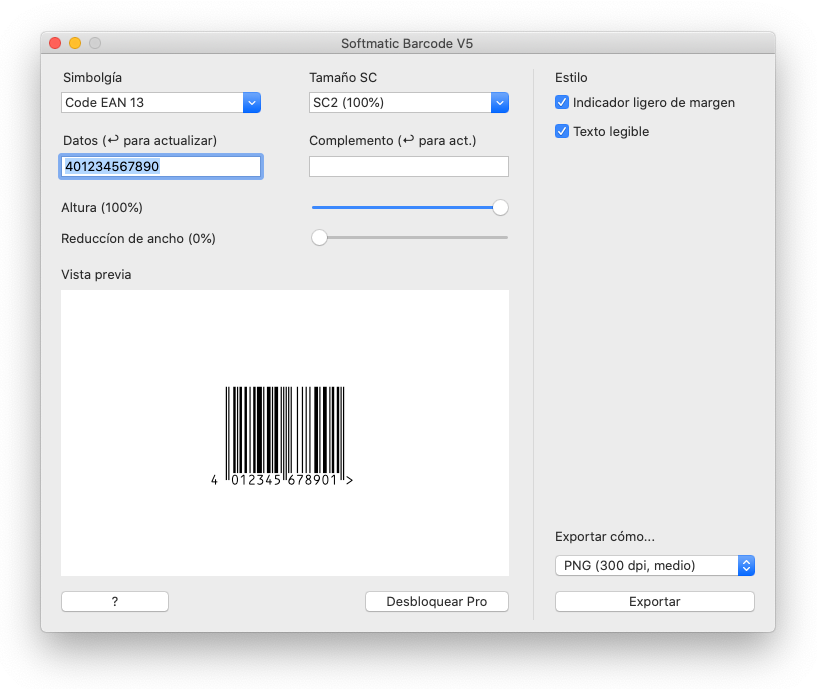This screenshot has width=817, height=689.
Task: Click the '>' margin indicator beside barcode digits
Action: point(349,481)
